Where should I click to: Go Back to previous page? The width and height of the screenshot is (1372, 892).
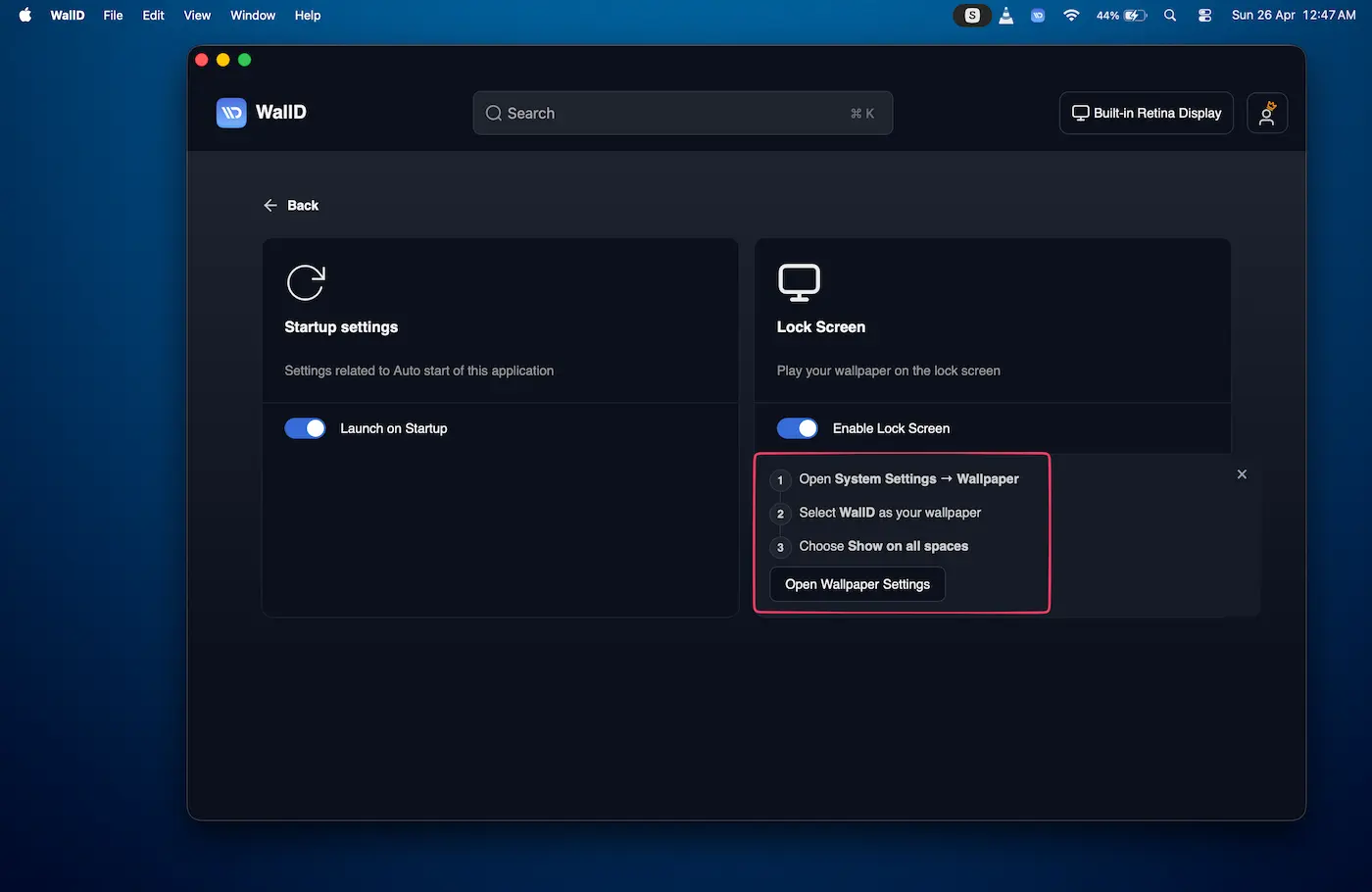(291, 206)
